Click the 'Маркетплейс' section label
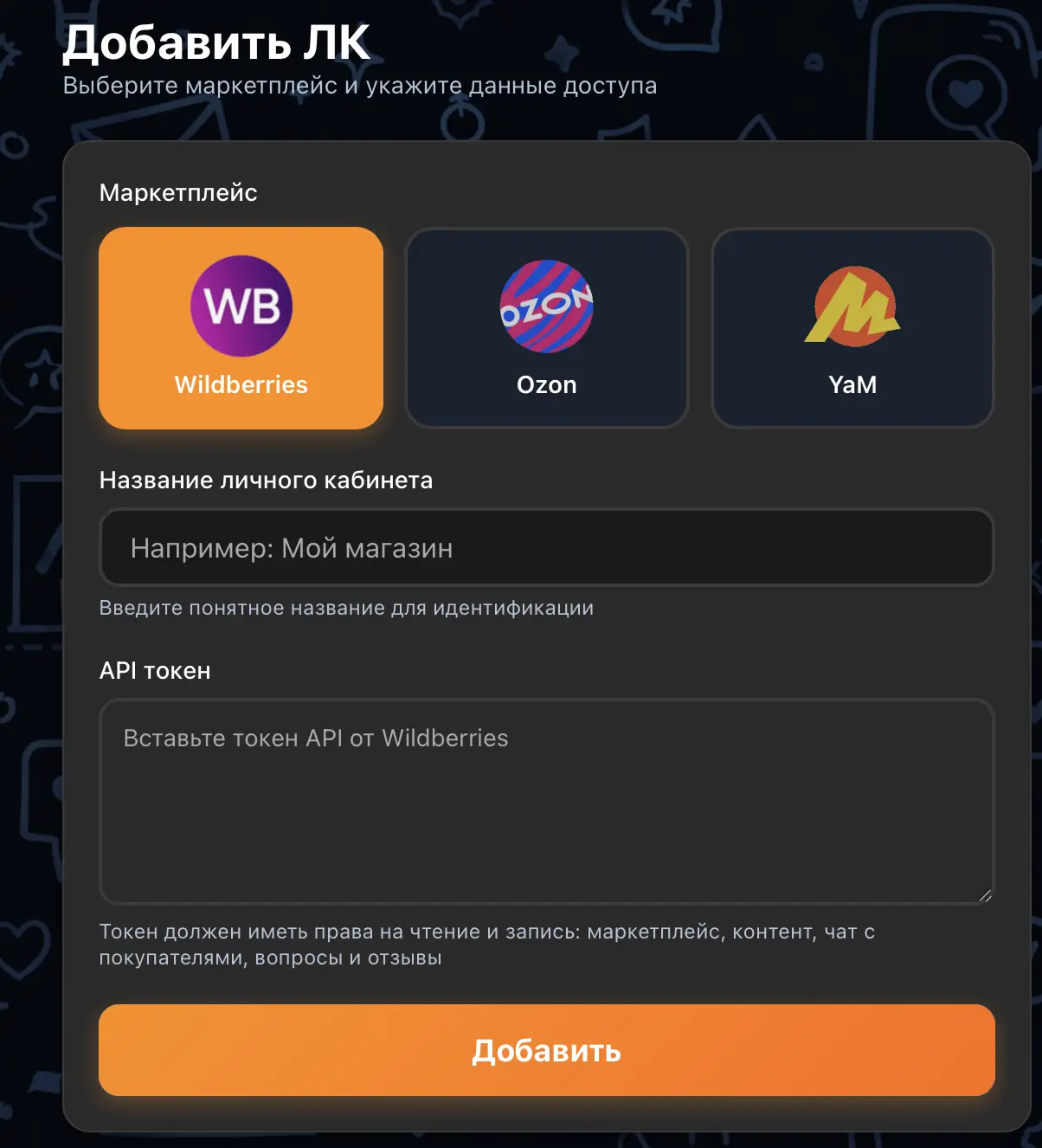This screenshot has width=1042, height=1148. (178, 192)
